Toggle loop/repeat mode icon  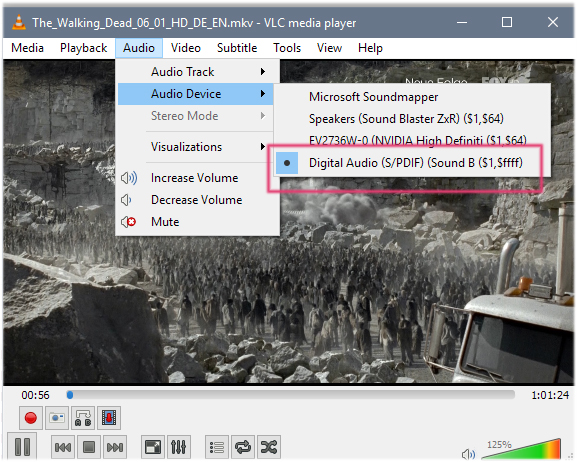click(243, 447)
